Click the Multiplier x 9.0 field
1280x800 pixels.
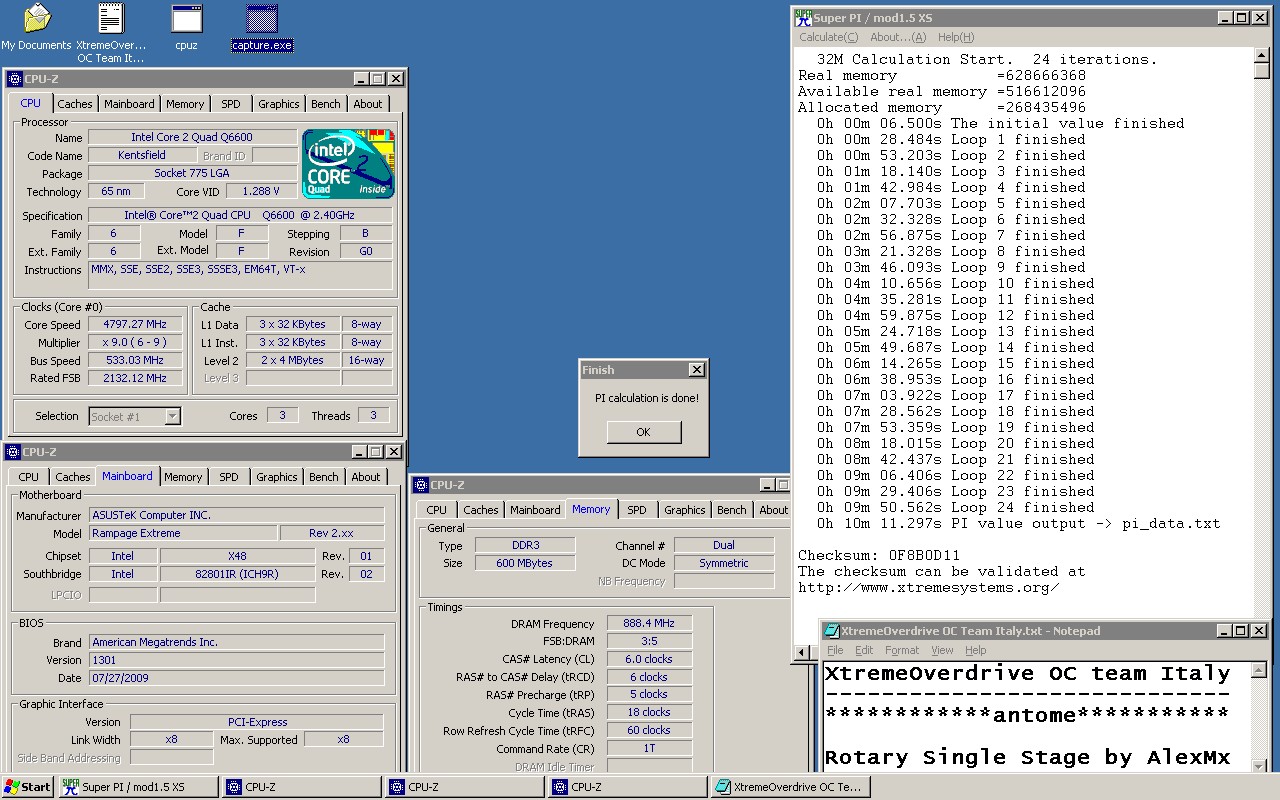coord(135,343)
